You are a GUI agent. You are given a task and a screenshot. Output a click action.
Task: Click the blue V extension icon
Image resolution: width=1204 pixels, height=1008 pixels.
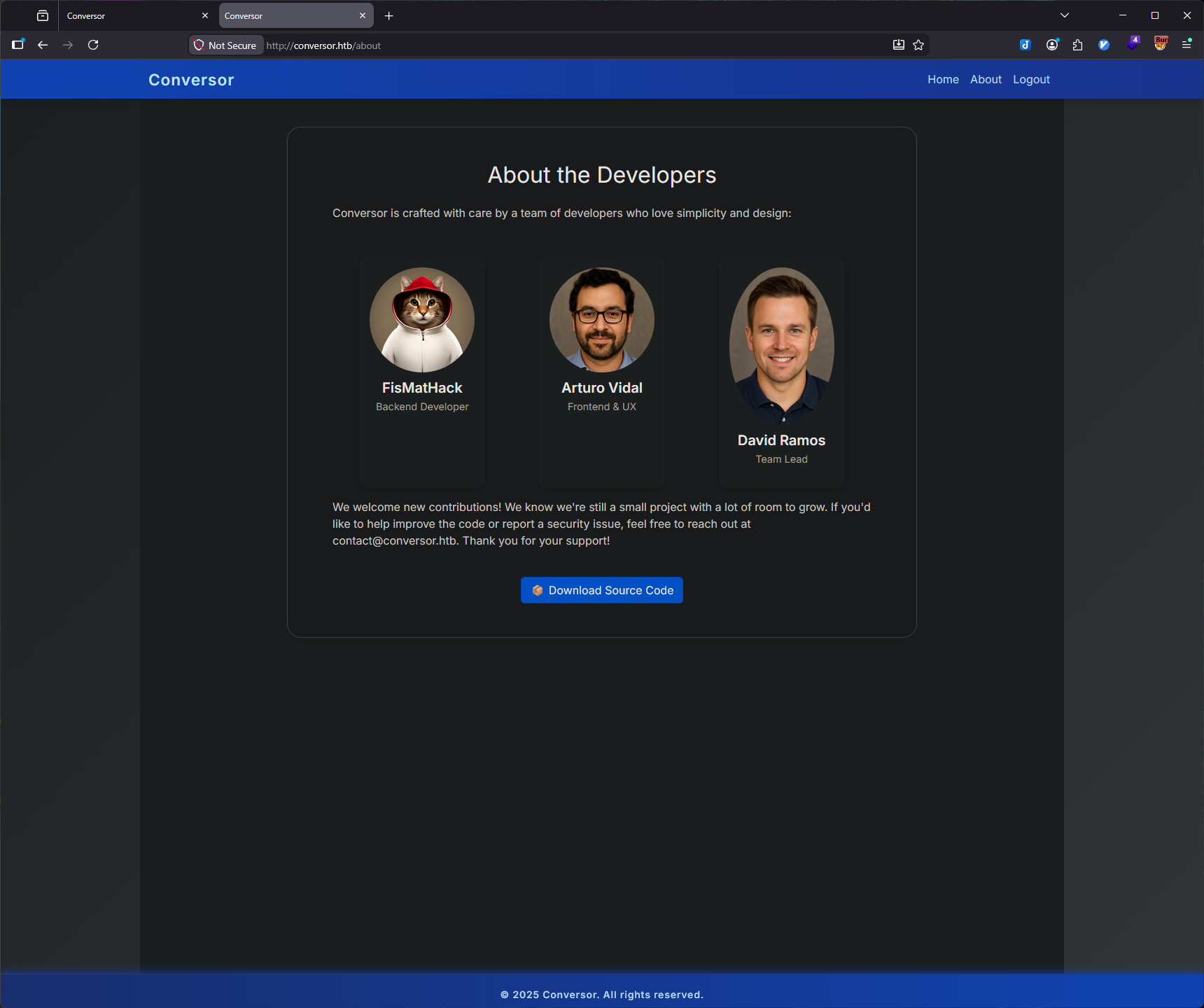tap(1104, 45)
